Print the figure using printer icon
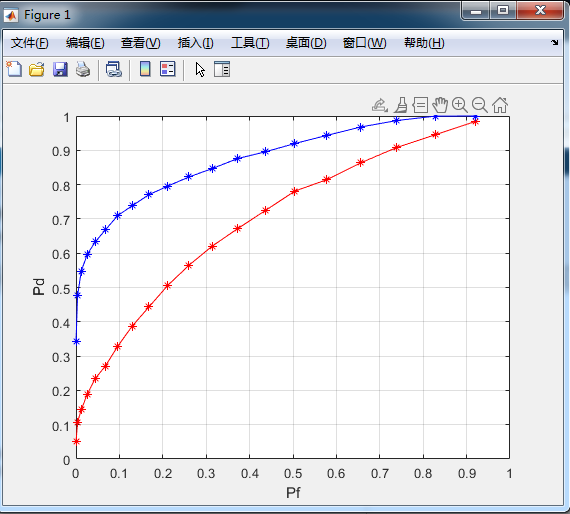This screenshot has height=514, width=570. tap(83, 69)
